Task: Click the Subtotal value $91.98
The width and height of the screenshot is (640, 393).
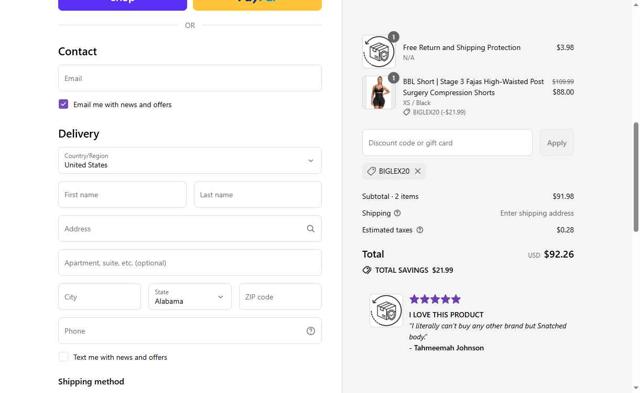Action: click(563, 196)
